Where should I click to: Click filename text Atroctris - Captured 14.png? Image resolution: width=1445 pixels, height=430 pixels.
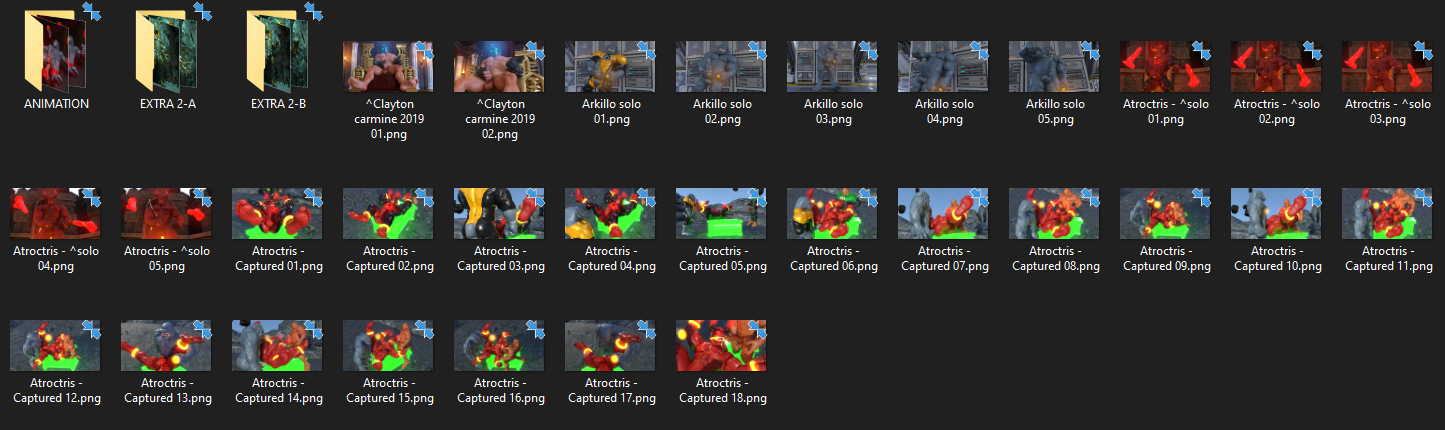[x=277, y=390]
